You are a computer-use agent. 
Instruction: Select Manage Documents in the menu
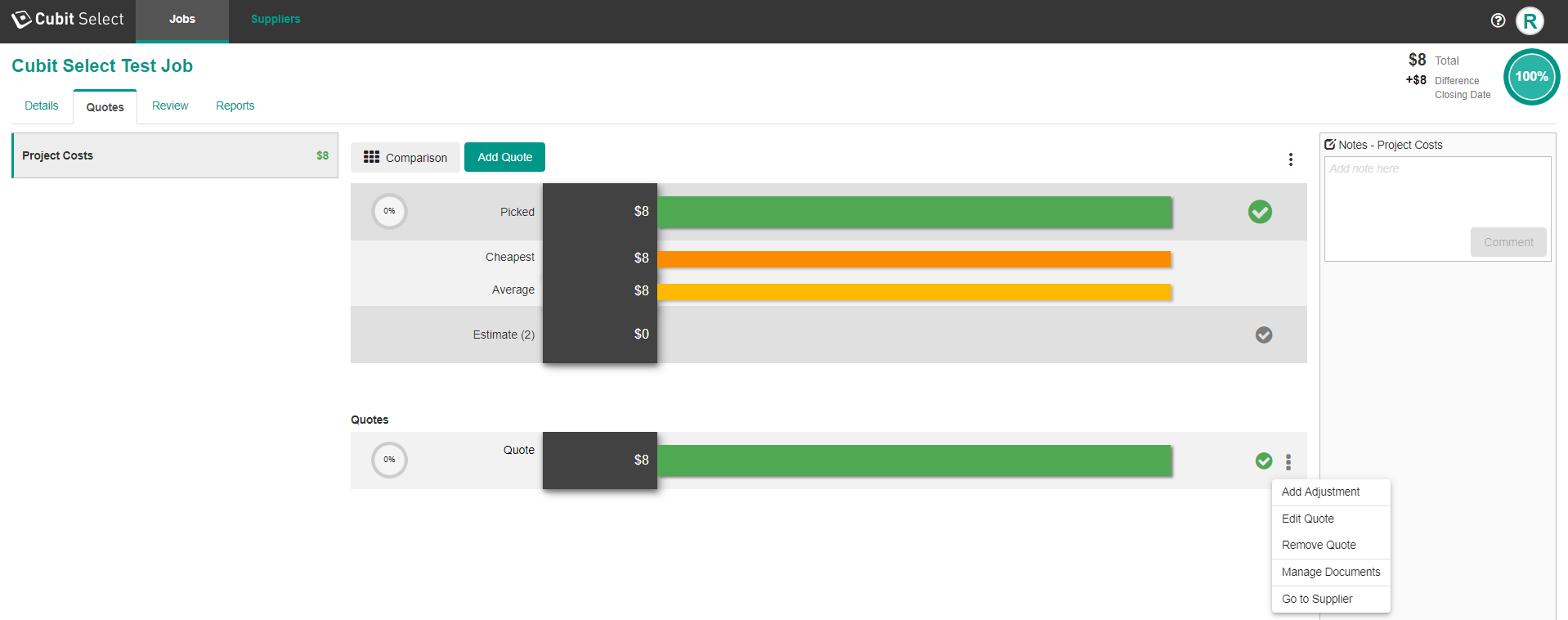click(x=1331, y=572)
